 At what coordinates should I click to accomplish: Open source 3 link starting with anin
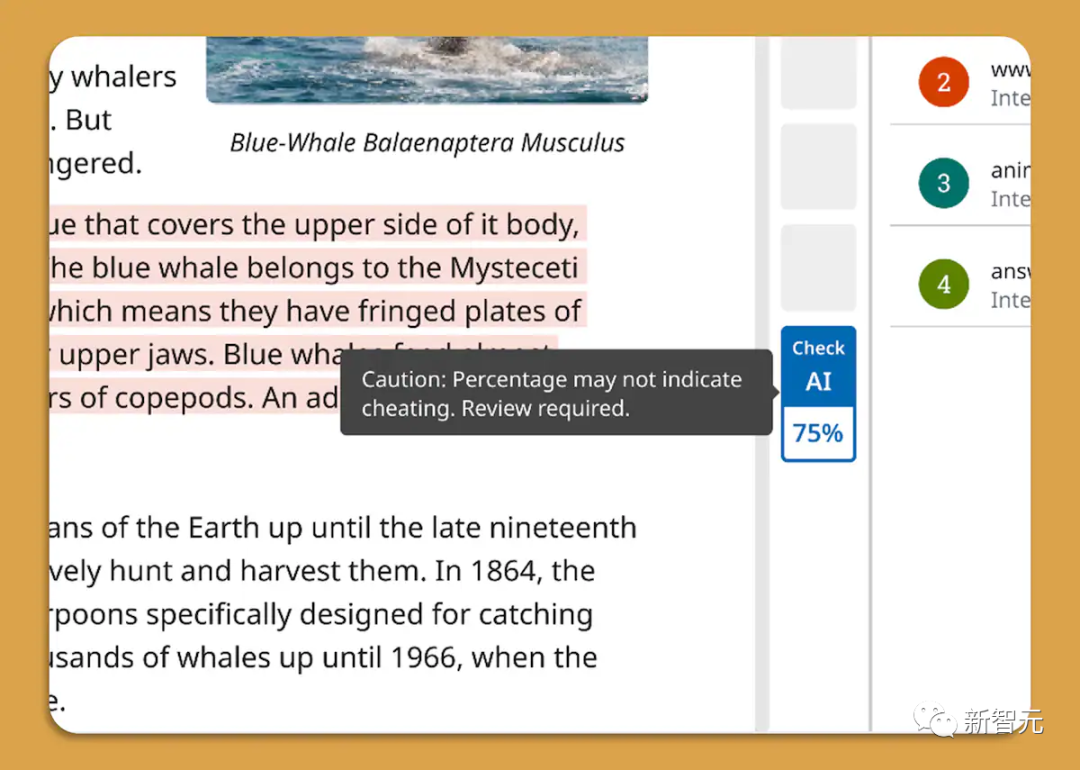click(1009, 171)
